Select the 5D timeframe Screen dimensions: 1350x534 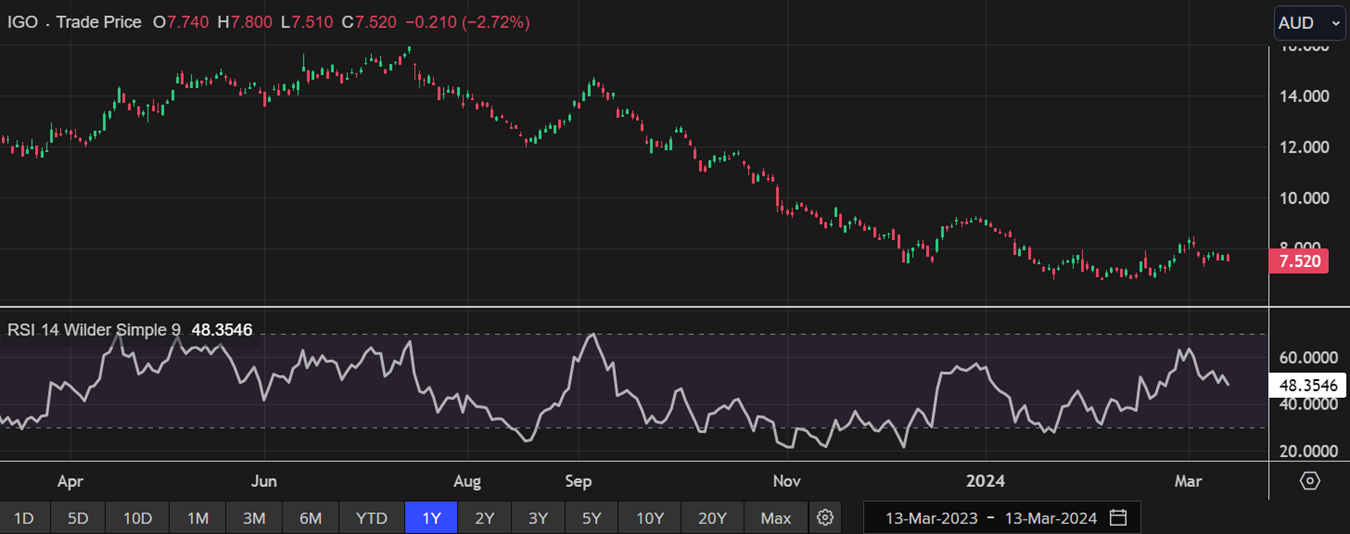(78, 518)
